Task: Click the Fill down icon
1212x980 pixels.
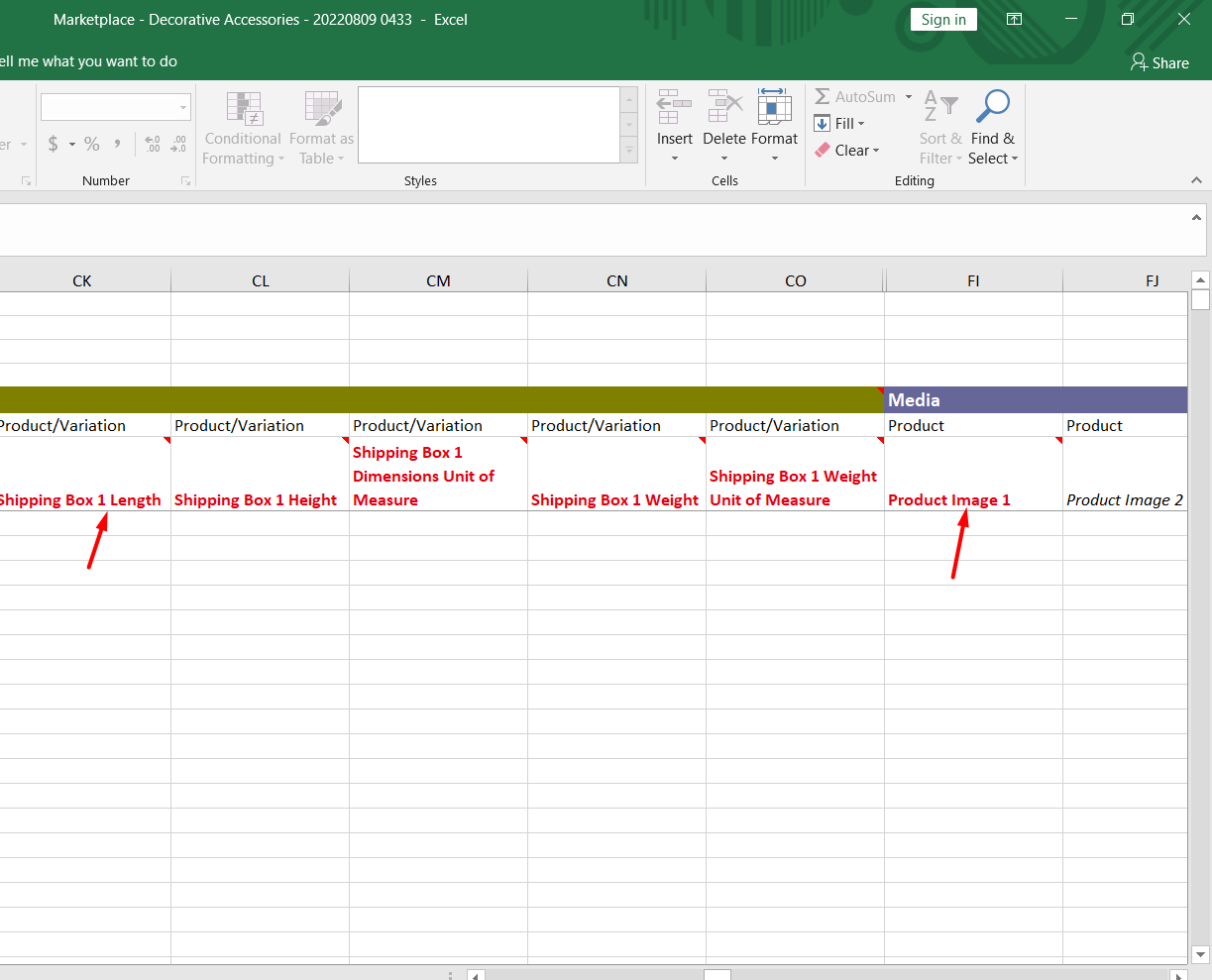Action: pyautogui.click(x=823, y=124)
